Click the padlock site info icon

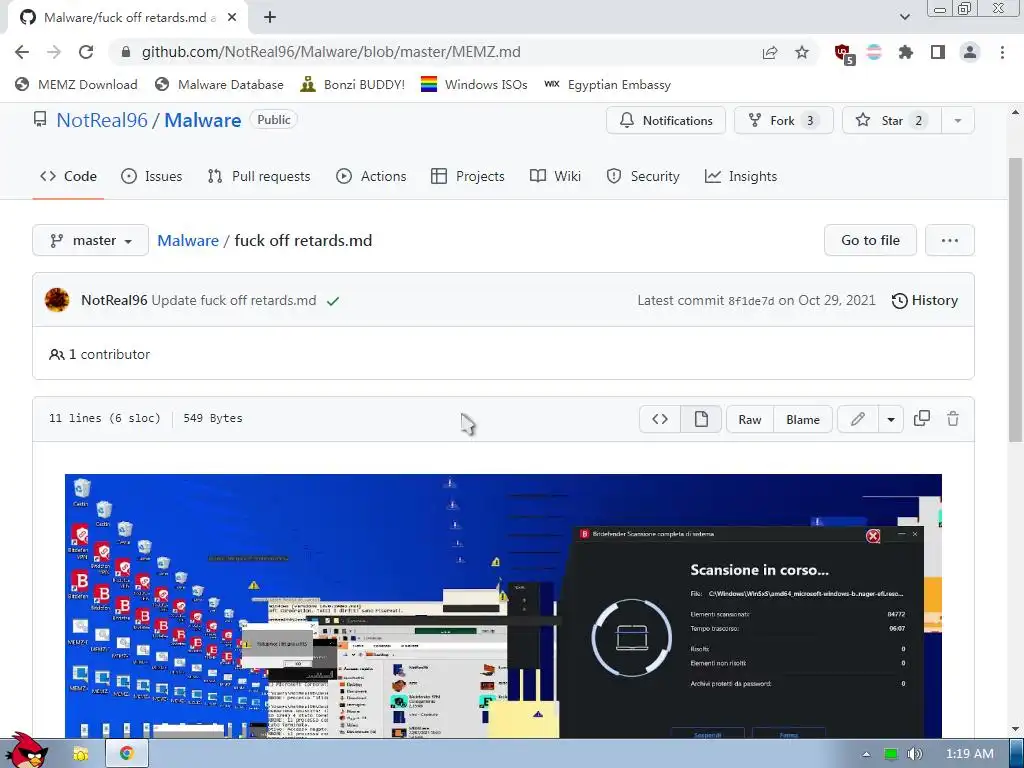click(x=126, y=52)
